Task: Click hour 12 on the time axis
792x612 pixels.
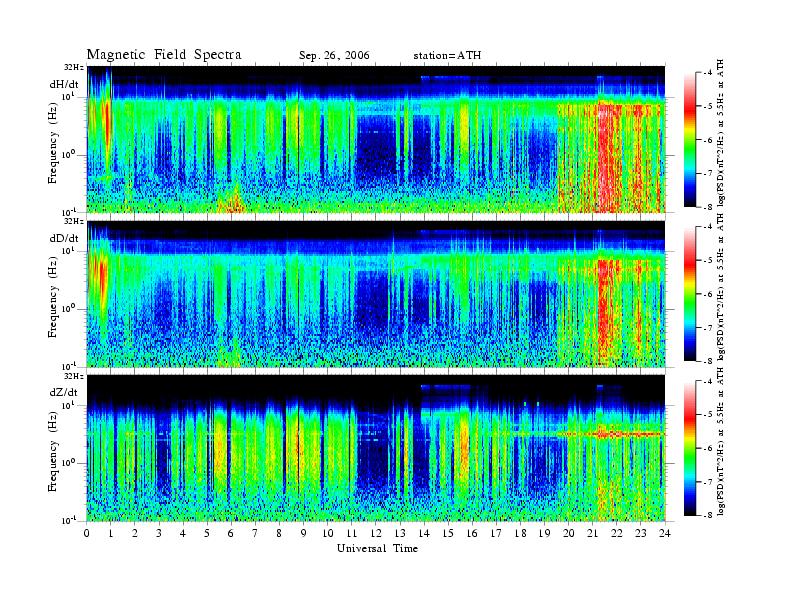Action: click(x=376, y=533)
